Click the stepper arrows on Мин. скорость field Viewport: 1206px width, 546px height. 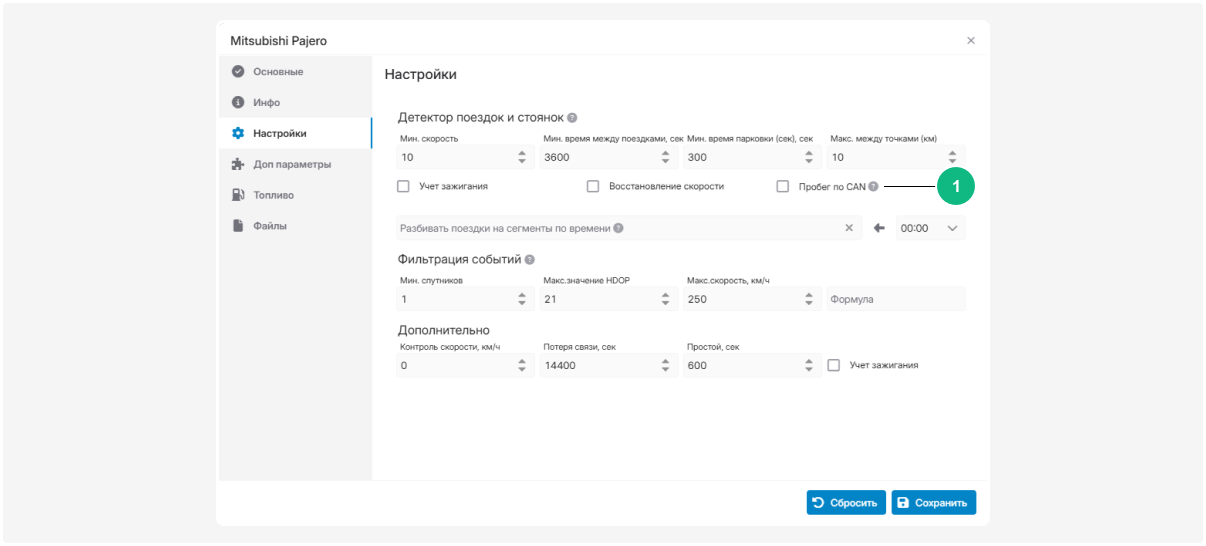(x=522, y=157)
